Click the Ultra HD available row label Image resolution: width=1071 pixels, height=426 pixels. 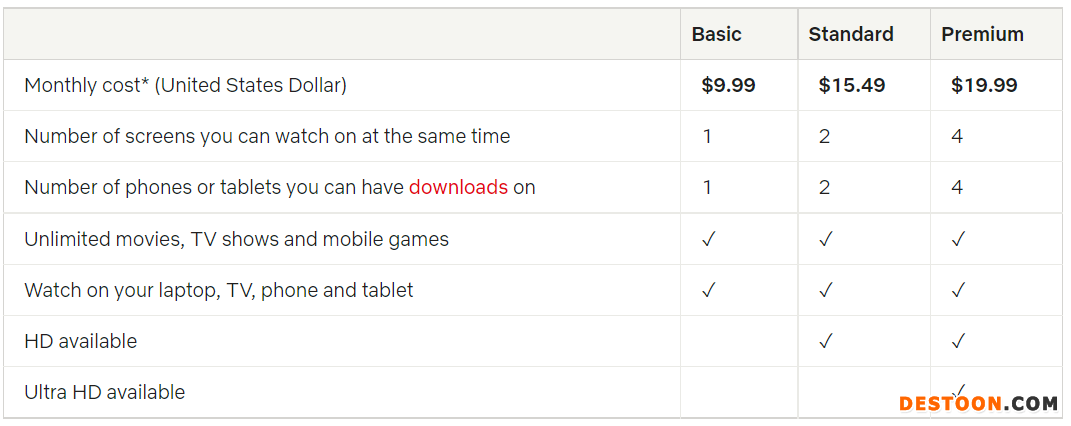tap(104, 392)
